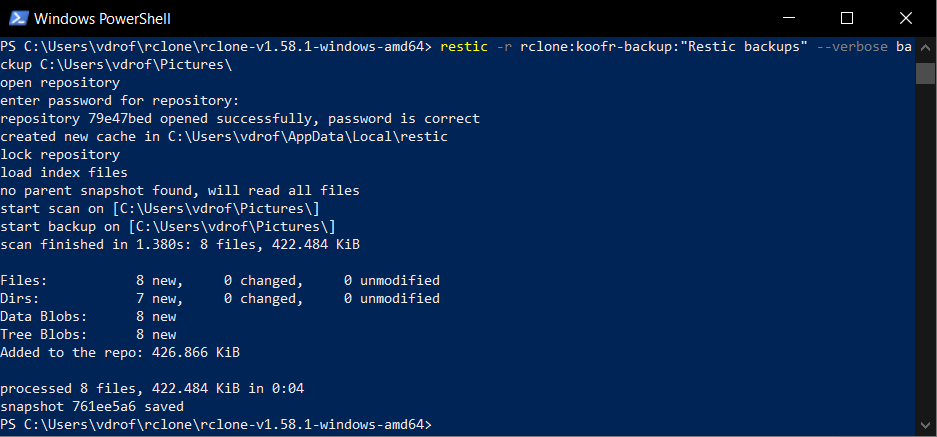Click the 'snapshot 761ee5a6 saved' line

click(x=92, y=407)
